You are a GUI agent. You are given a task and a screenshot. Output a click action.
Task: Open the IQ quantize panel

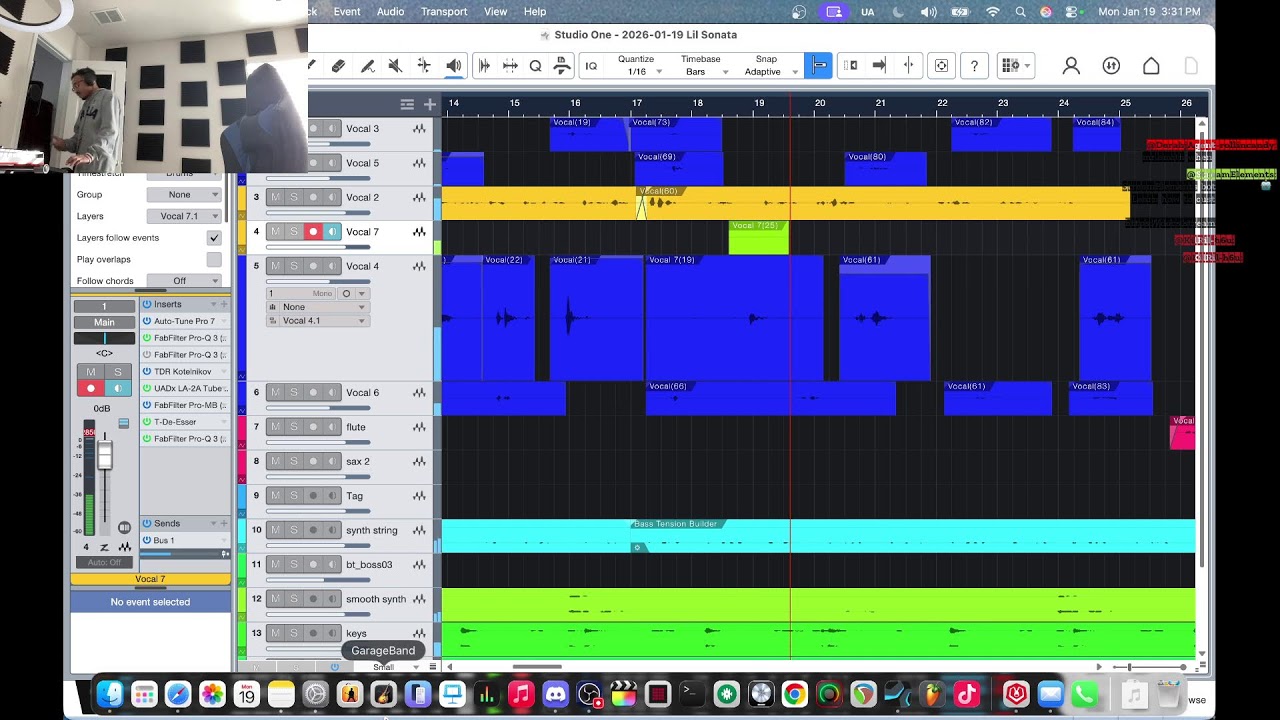coord(591,66)
